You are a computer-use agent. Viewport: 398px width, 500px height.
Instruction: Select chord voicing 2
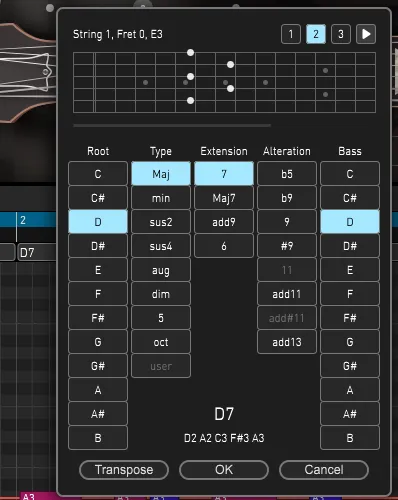pos(316,34)
